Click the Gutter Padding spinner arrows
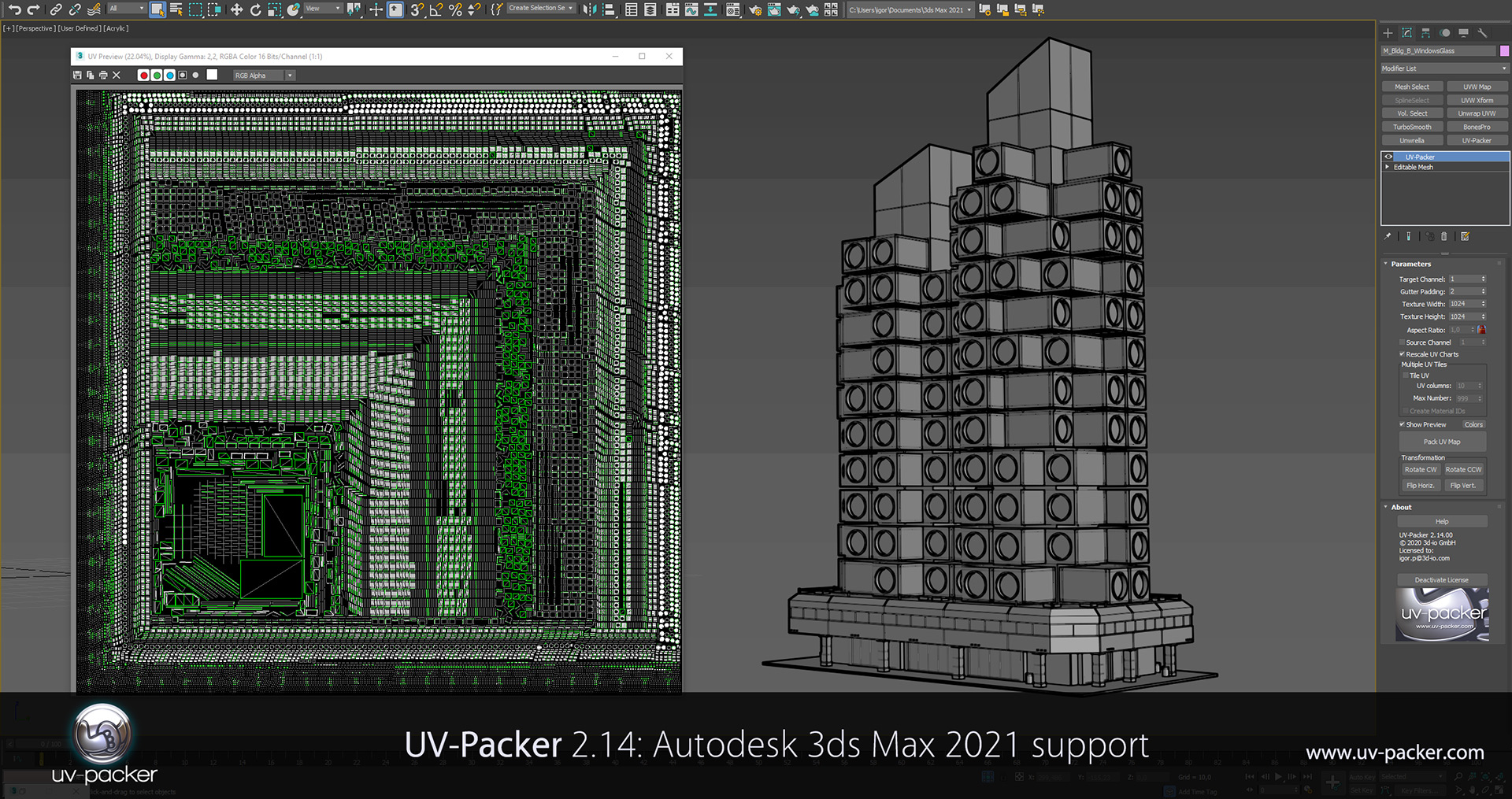The width and height of the screenshot is (1512, 799). click(1483, 291)
